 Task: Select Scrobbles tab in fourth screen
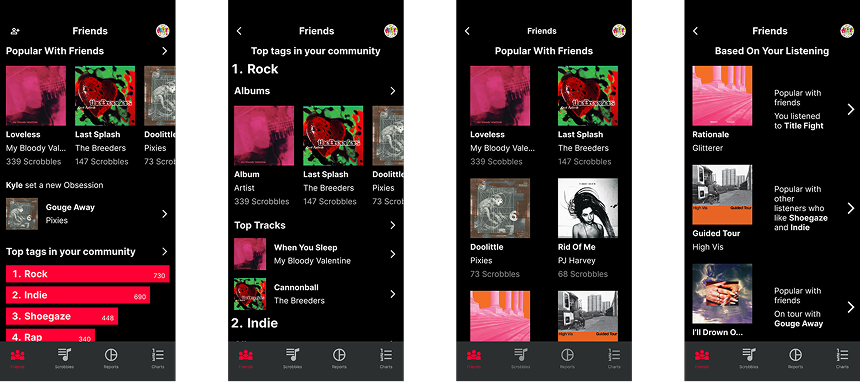pyautogui.click(x=749, y=358)
